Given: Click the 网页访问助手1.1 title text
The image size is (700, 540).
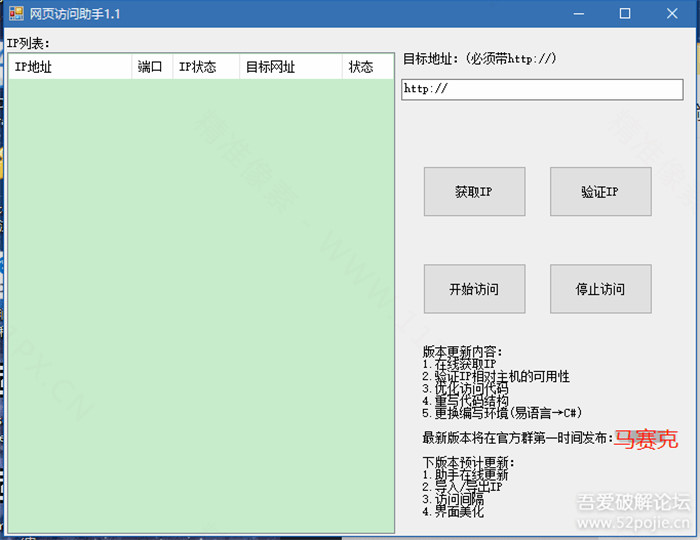Looking at the screenshot, I should (75, 14).
